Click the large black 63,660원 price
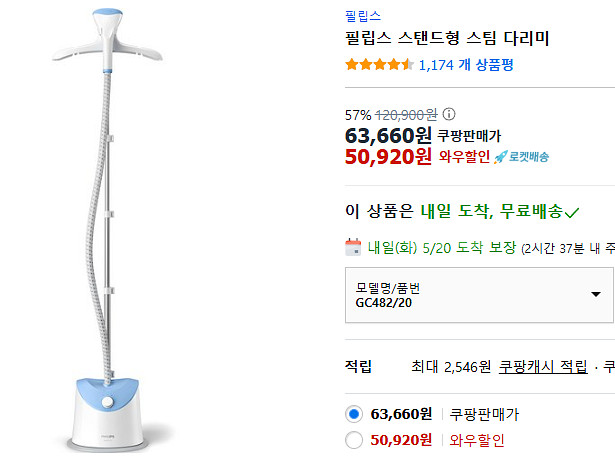Viewport: 615px width, 465px height. pos(388,134)
